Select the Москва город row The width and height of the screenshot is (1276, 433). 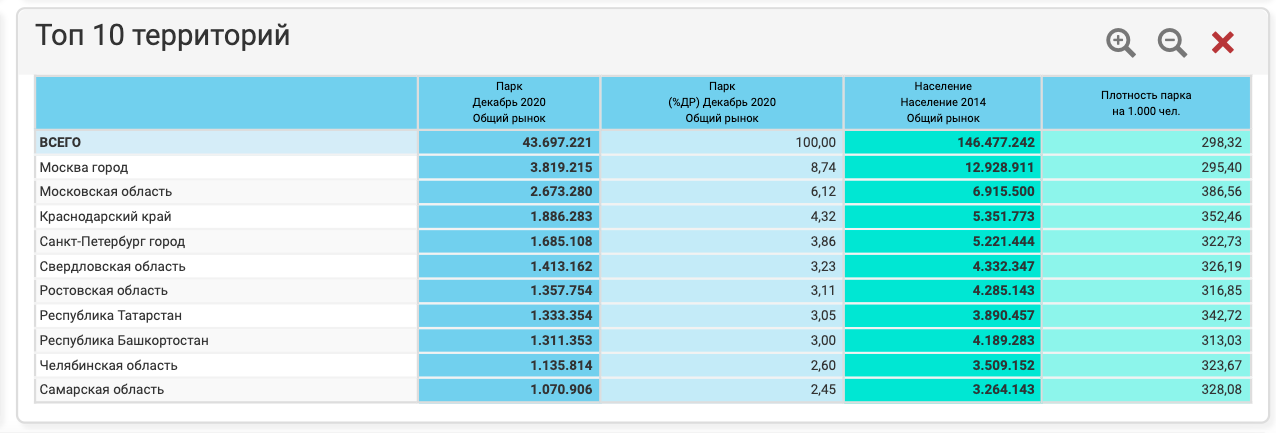(84, 167)
